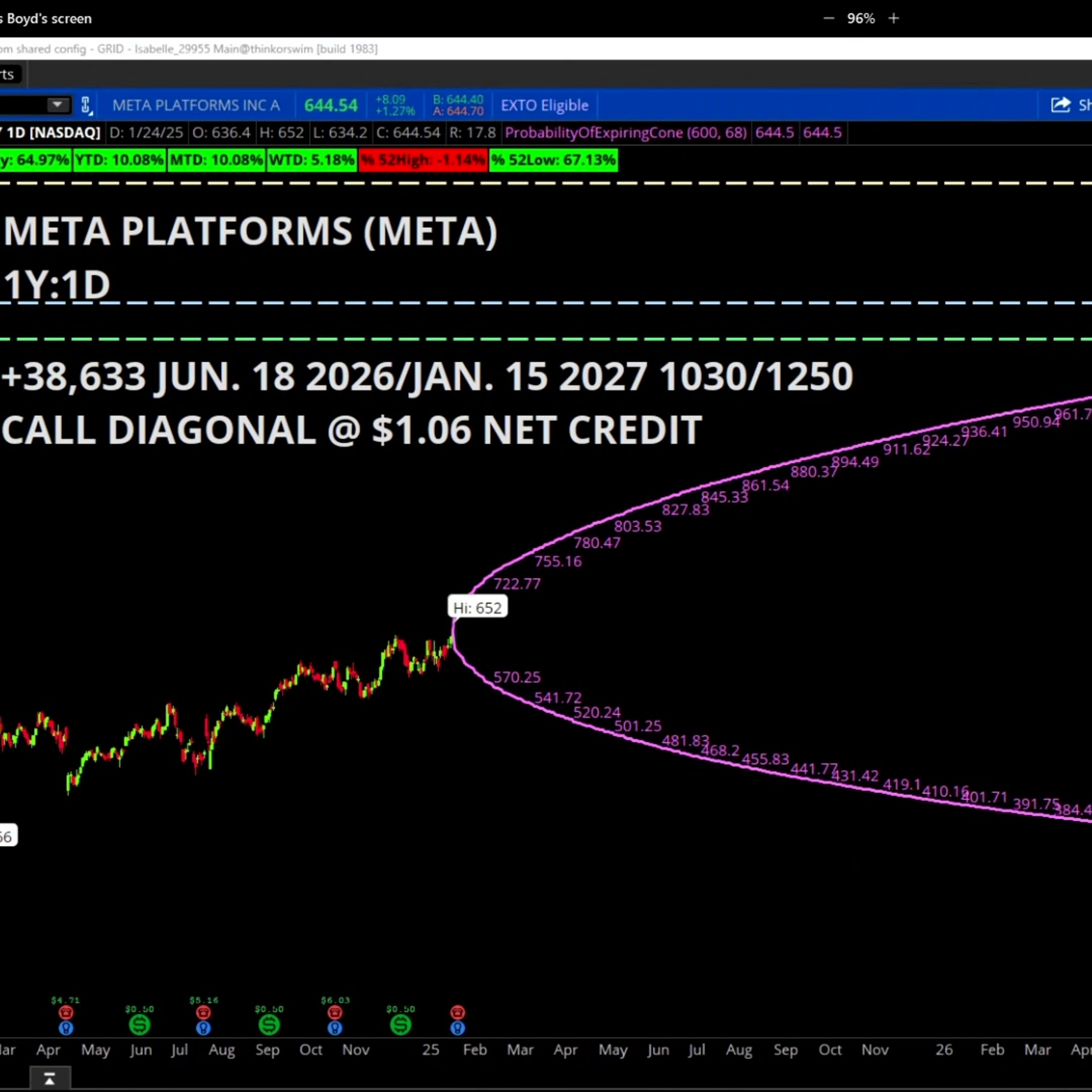The height and width of the screenshot is (1092, 1092).
Task: Click the last price 644.54 in the header
Action: click(x=331, y=105)
